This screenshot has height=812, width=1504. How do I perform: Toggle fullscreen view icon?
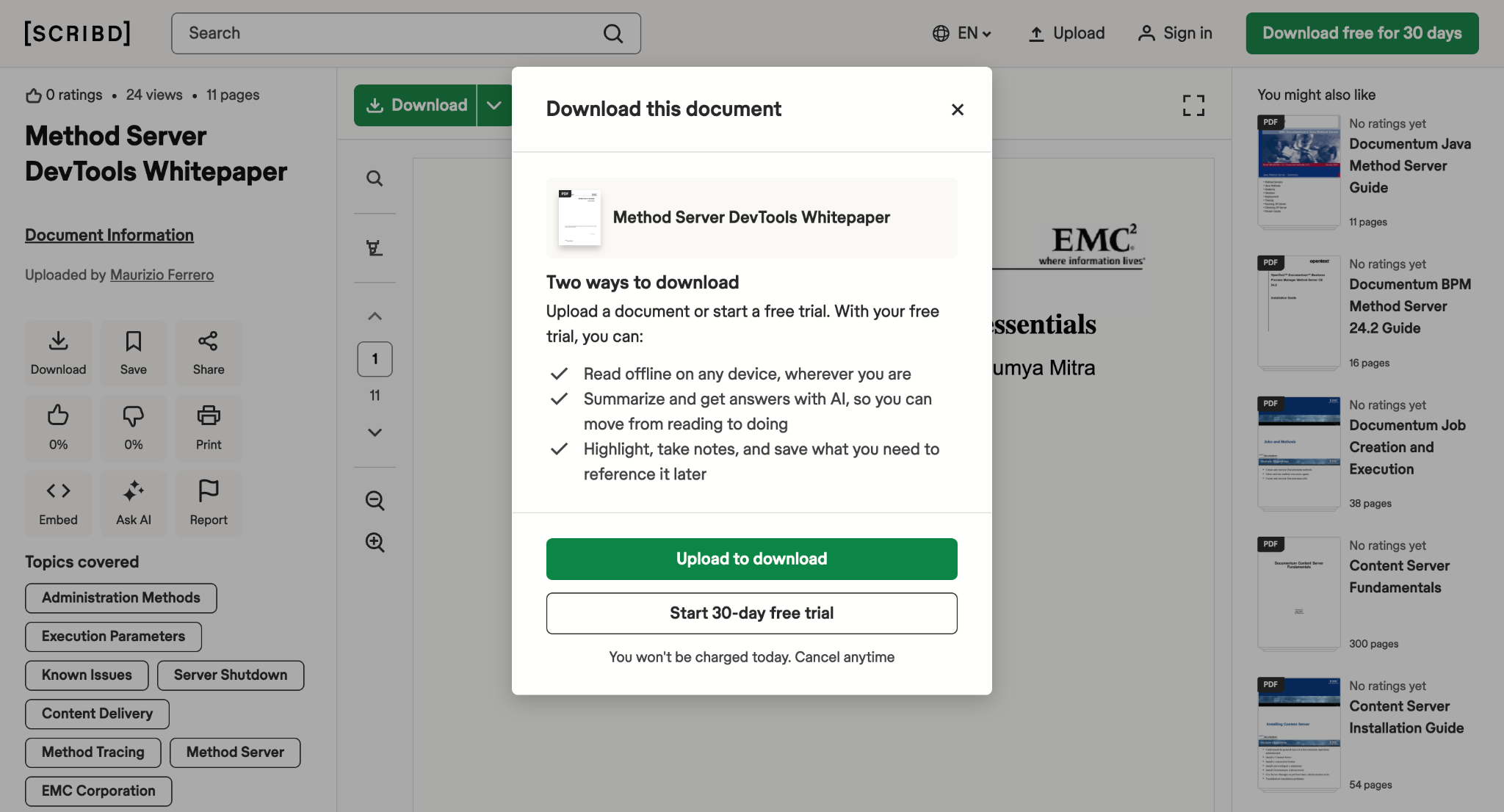pos(1193,105)
